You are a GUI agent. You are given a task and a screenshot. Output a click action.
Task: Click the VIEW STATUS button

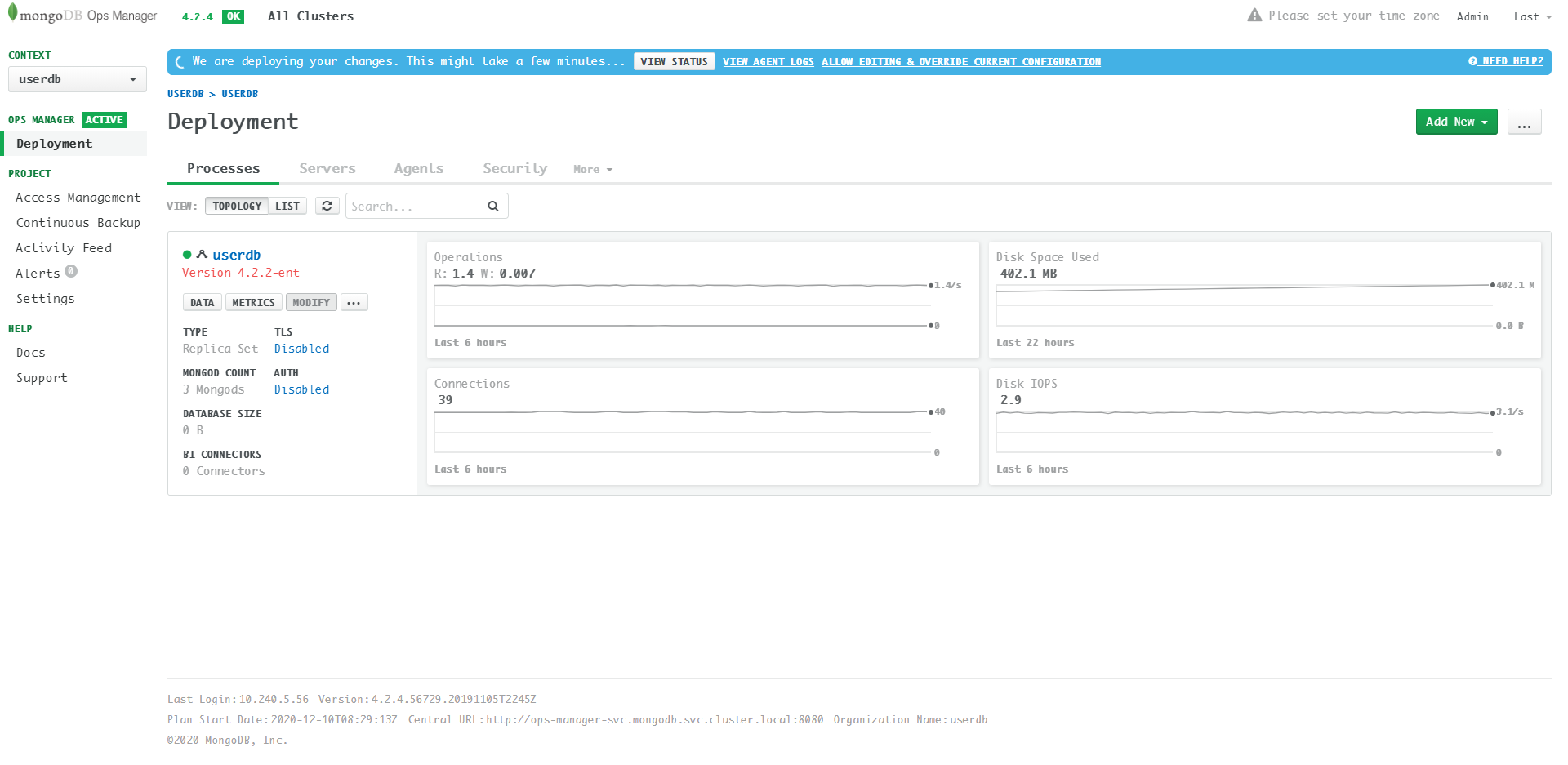coord(674,61)
